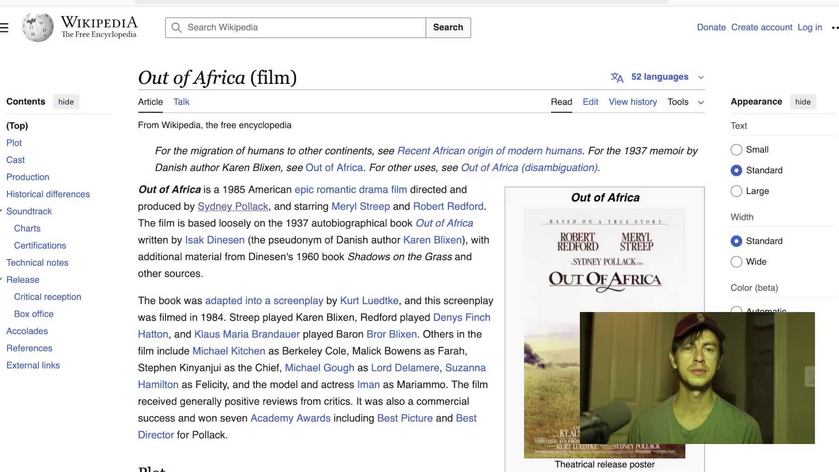Click the Wikipedia globe logo
This screenshot has width=839, height=472.
click(38, 27)
